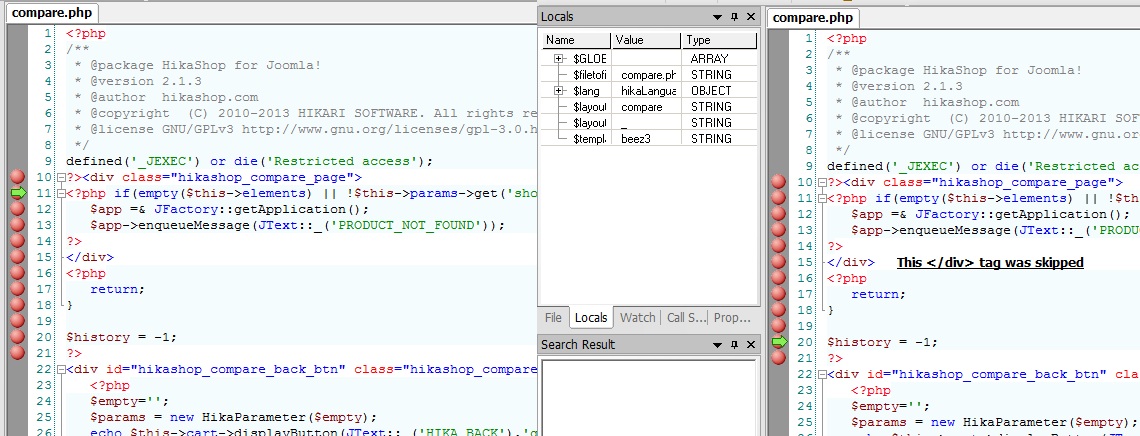Close the Search Result panel
The width and height of the screenshot is (1140, 436).
click(750, 345)
